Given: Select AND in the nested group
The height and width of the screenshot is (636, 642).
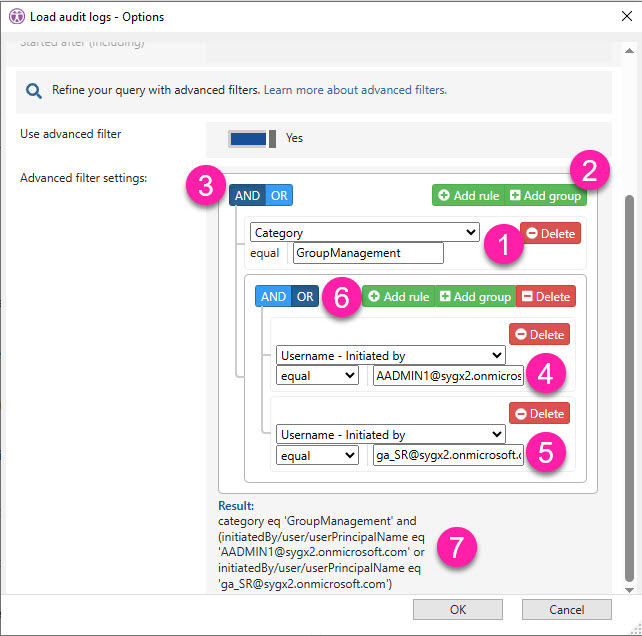Looking at the screenshot, I should [x=273, y=297].
